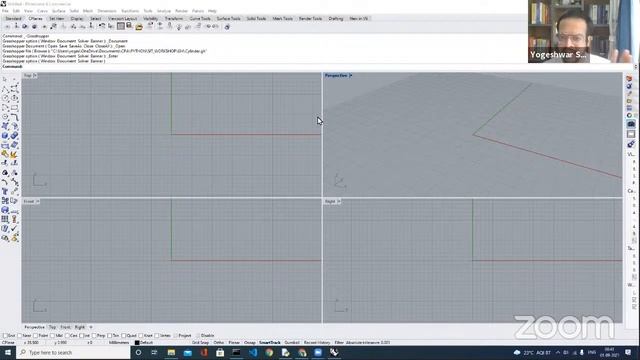Viewport: 640px width, 360px height.
Task: Open File Explorer from taskbar
Action: tap(171, 352)
